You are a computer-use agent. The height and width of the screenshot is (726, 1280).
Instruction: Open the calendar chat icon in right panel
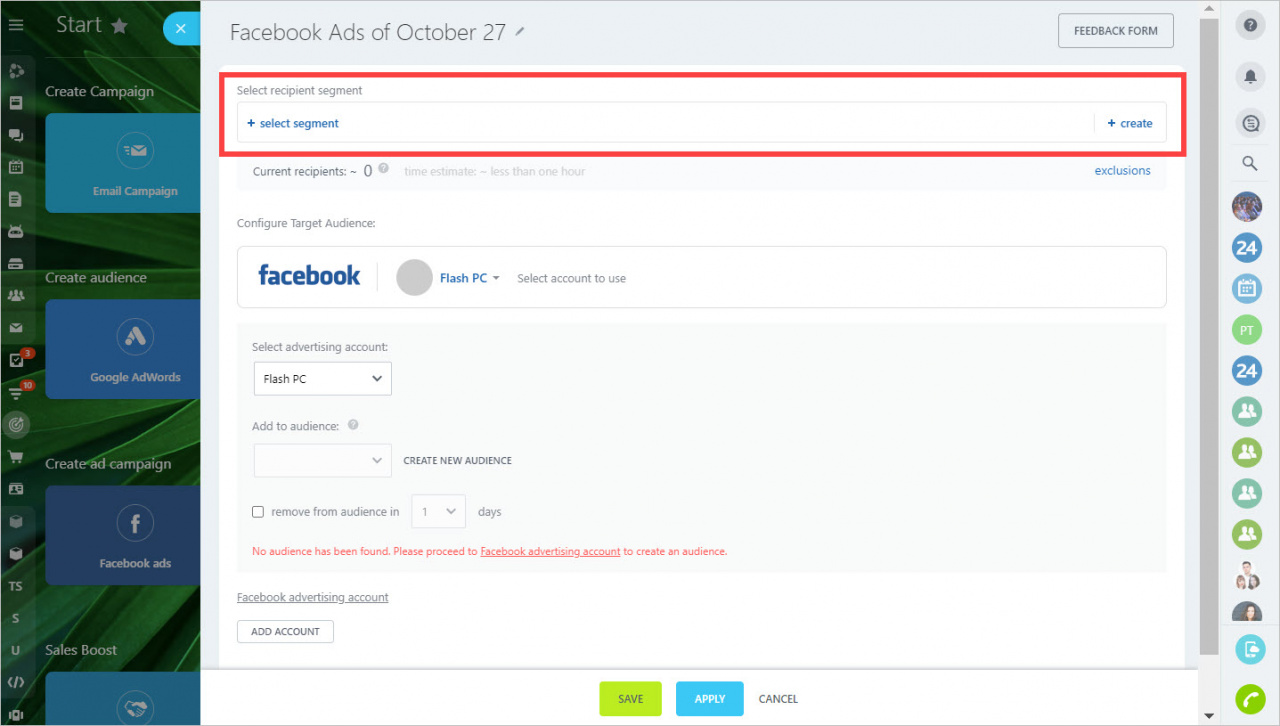(1247, 289)
